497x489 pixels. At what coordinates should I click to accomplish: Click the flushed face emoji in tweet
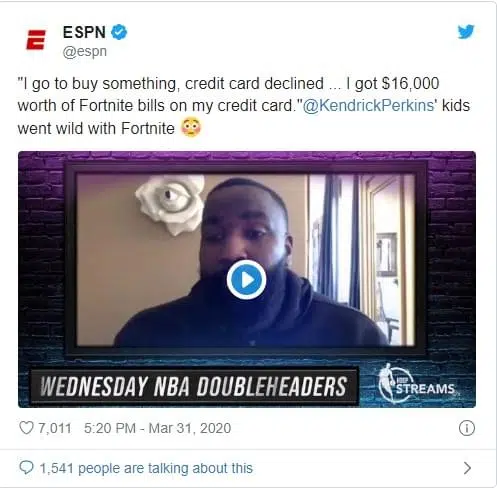[191, 127]
